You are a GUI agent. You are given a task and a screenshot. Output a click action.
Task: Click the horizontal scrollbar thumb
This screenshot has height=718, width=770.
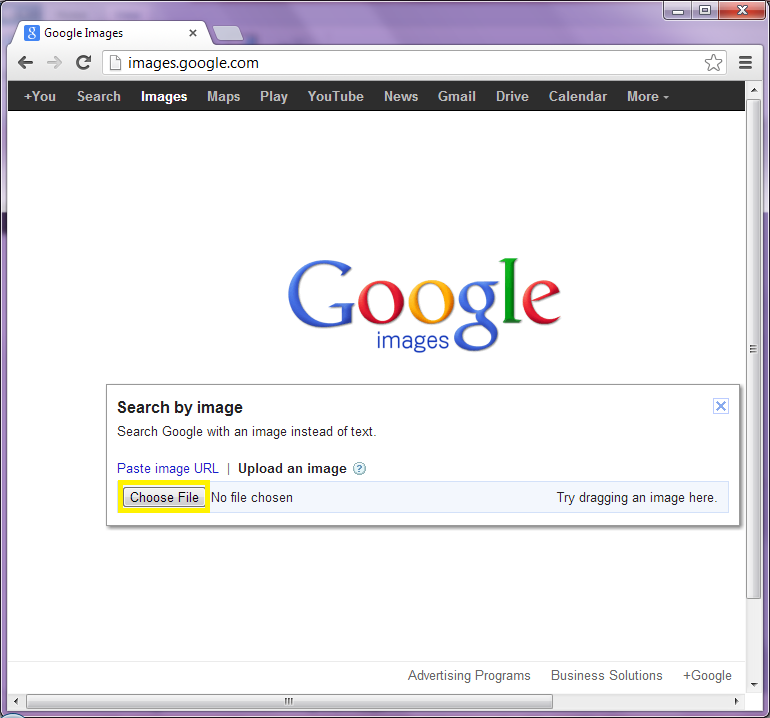[x=289, y=701]
